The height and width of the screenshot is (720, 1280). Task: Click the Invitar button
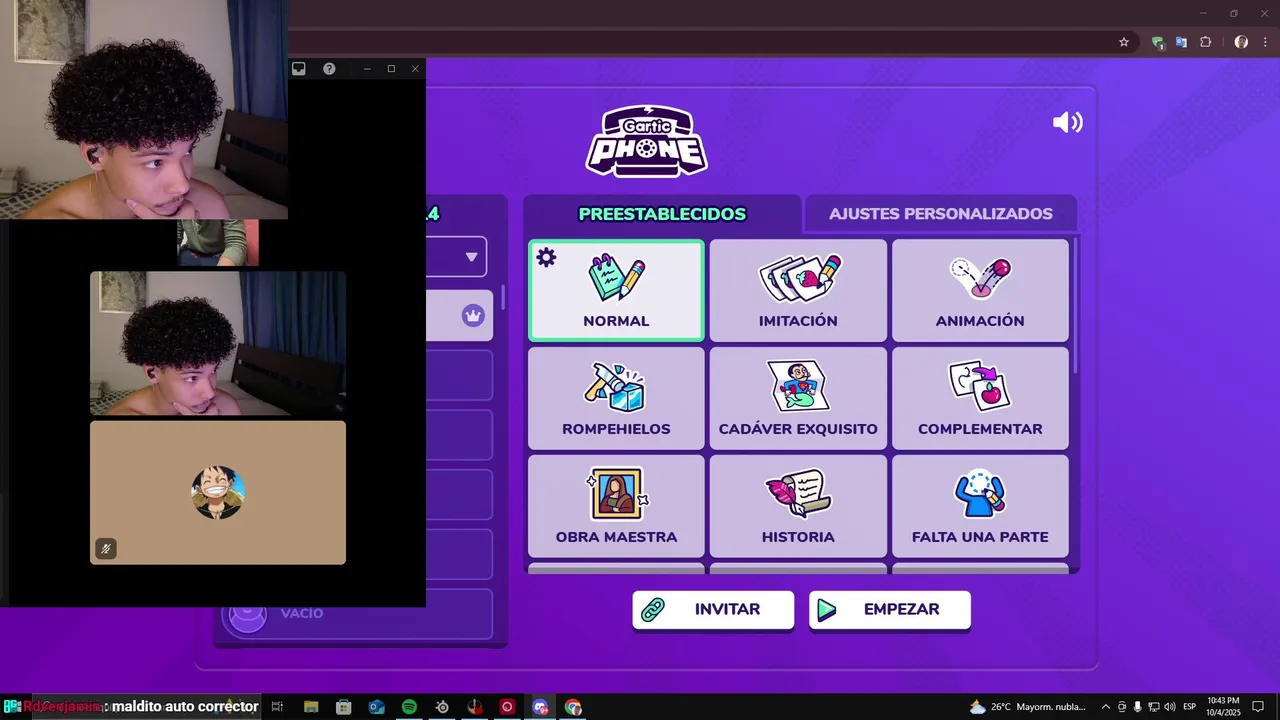point(713,609)
